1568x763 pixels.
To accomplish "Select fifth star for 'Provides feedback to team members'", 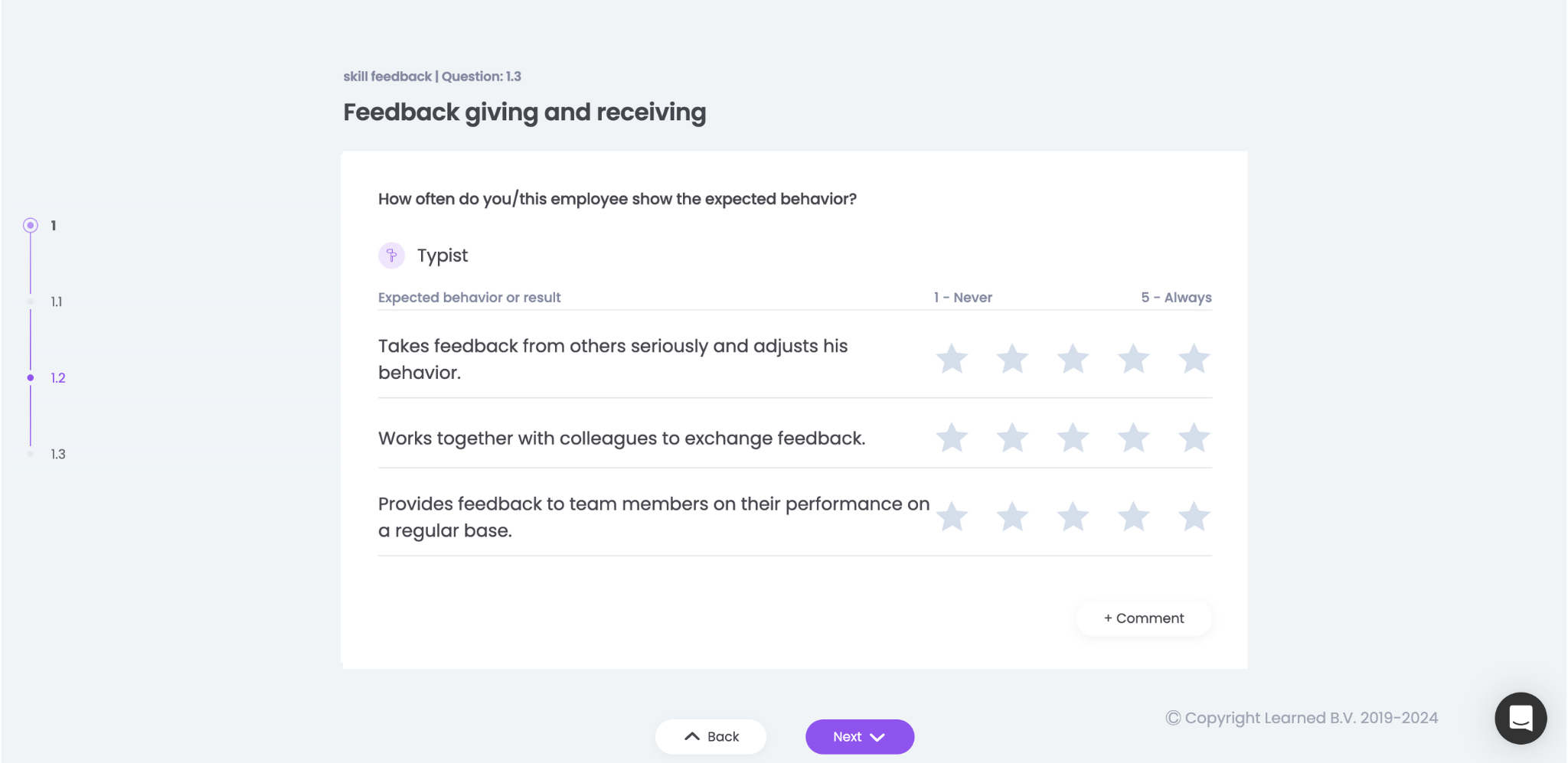I will point(1194,517).
